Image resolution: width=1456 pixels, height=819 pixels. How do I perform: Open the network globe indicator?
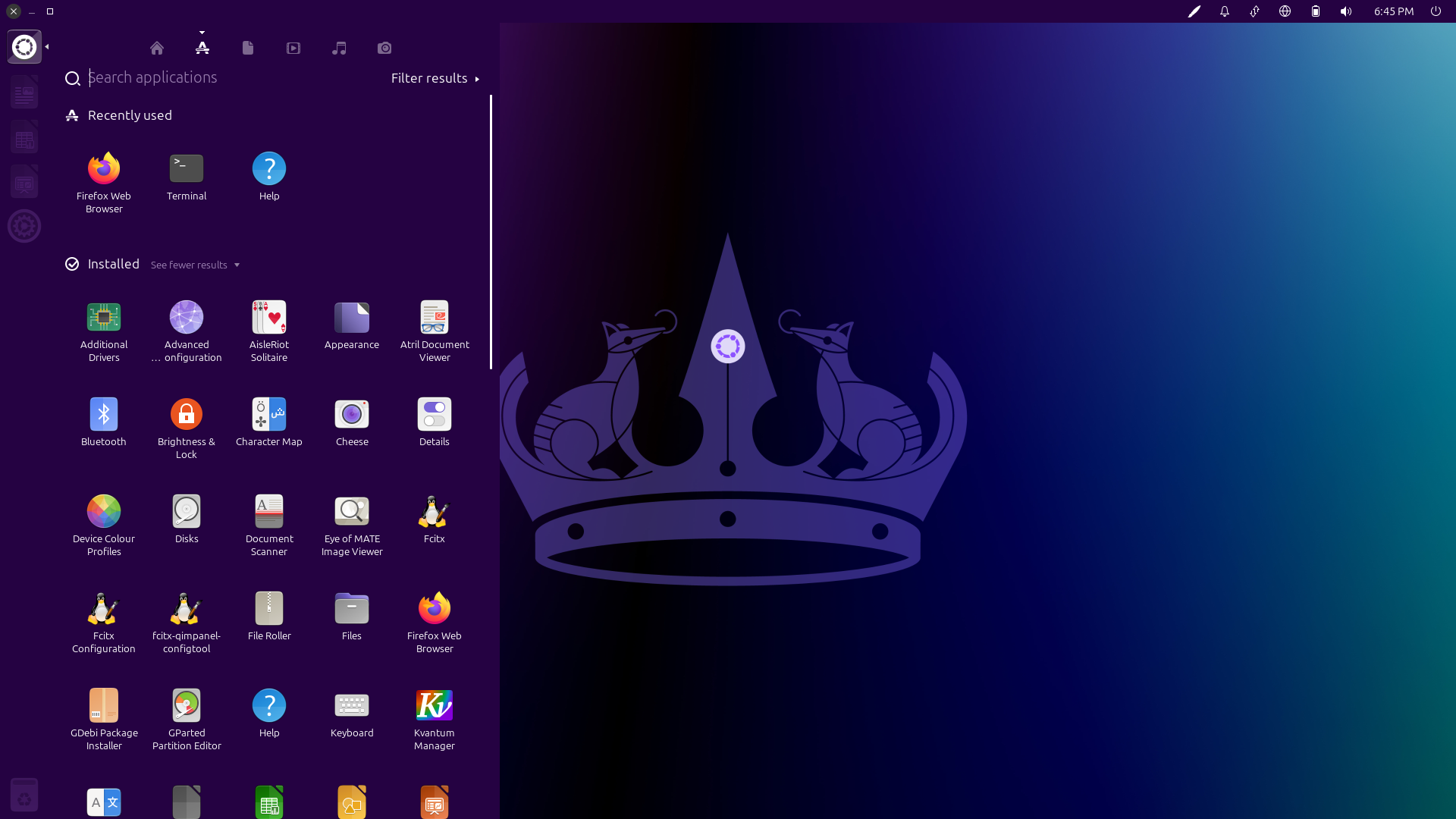(x=1285, y=11)
